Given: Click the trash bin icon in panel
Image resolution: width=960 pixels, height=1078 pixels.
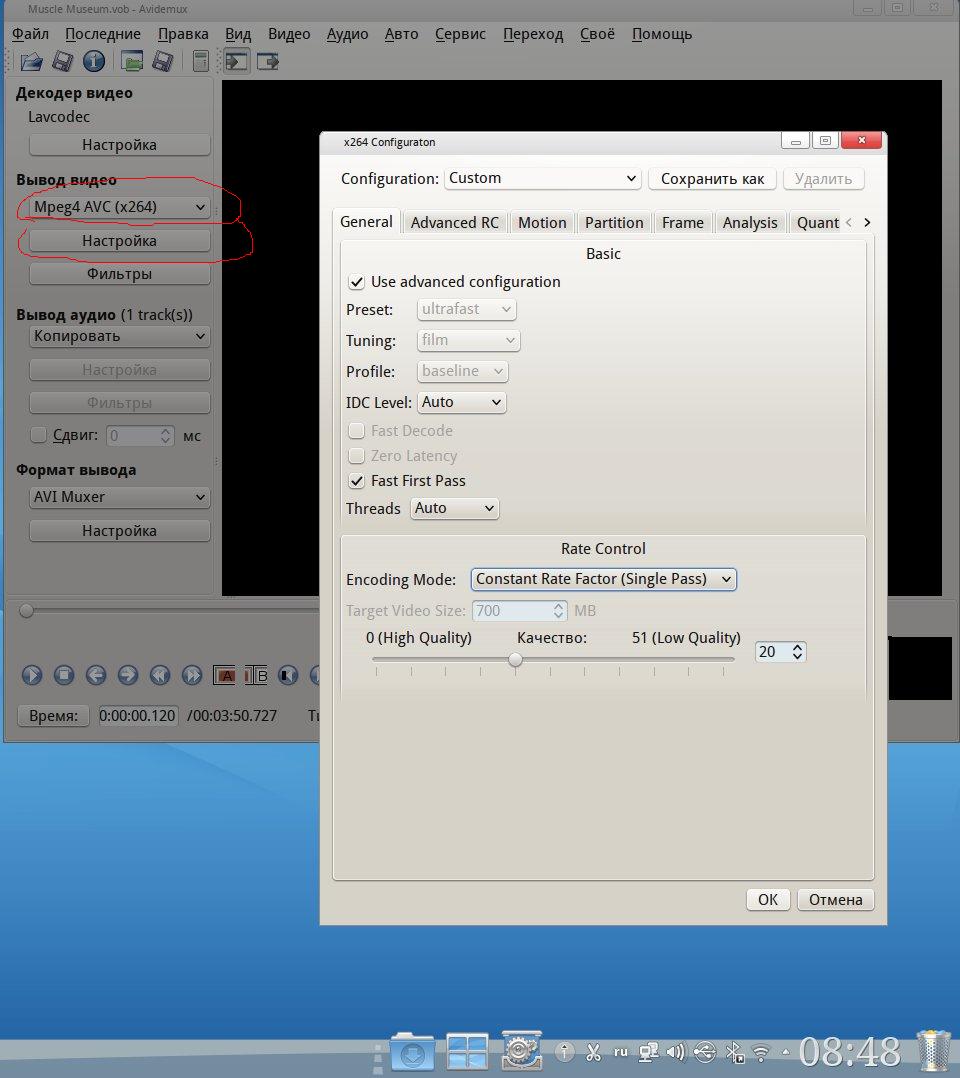Looking at the screenshot, I should pyautogui.click(x=933, y=1051).
